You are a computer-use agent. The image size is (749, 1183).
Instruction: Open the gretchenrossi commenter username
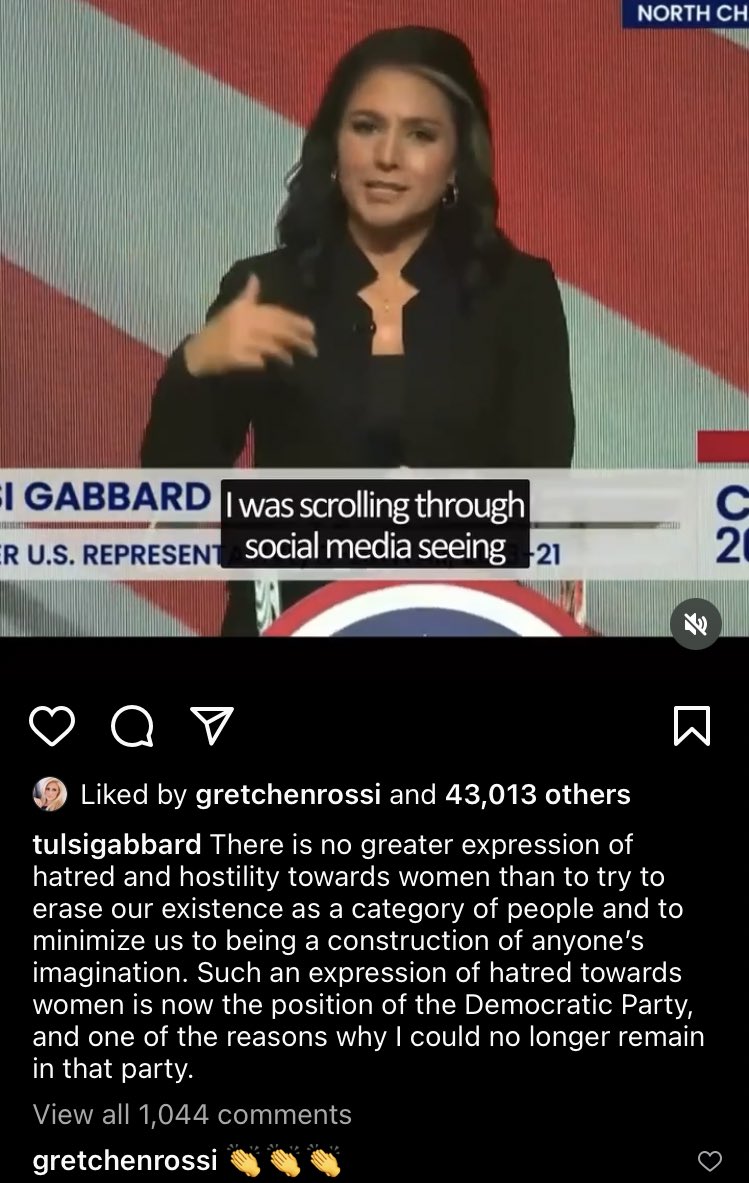coord(124,1160)
